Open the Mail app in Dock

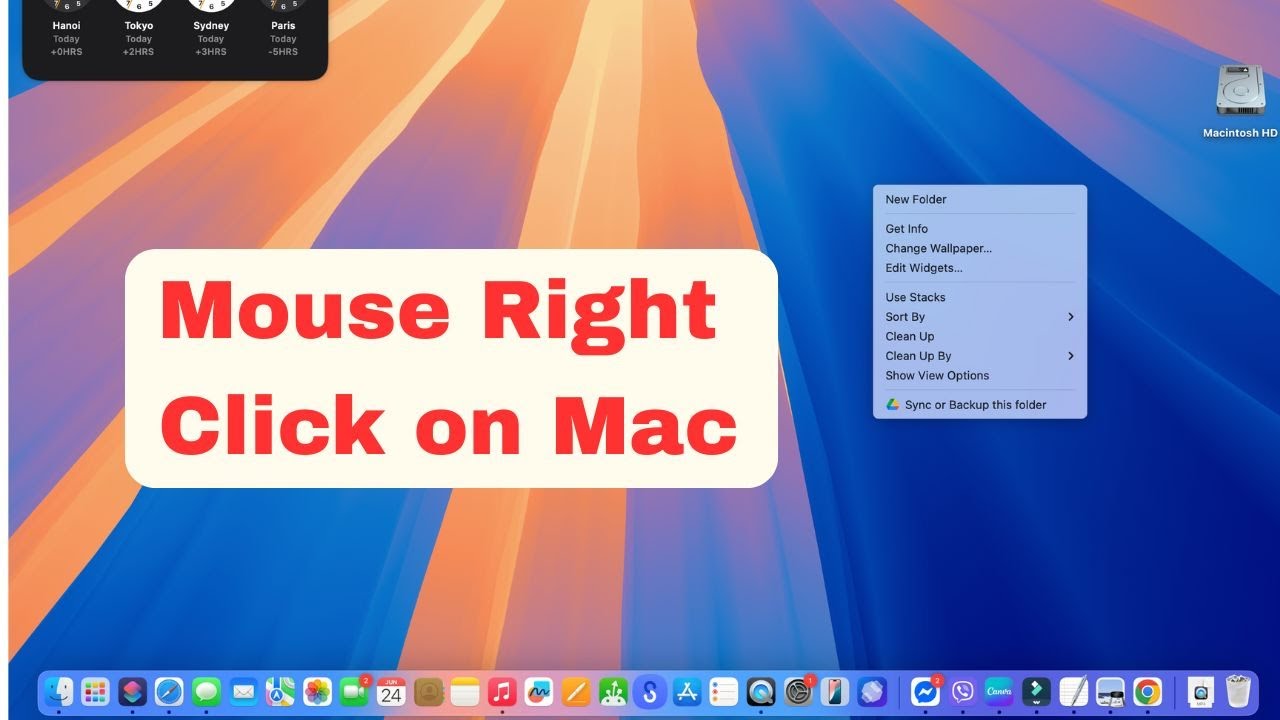[243, 691]
